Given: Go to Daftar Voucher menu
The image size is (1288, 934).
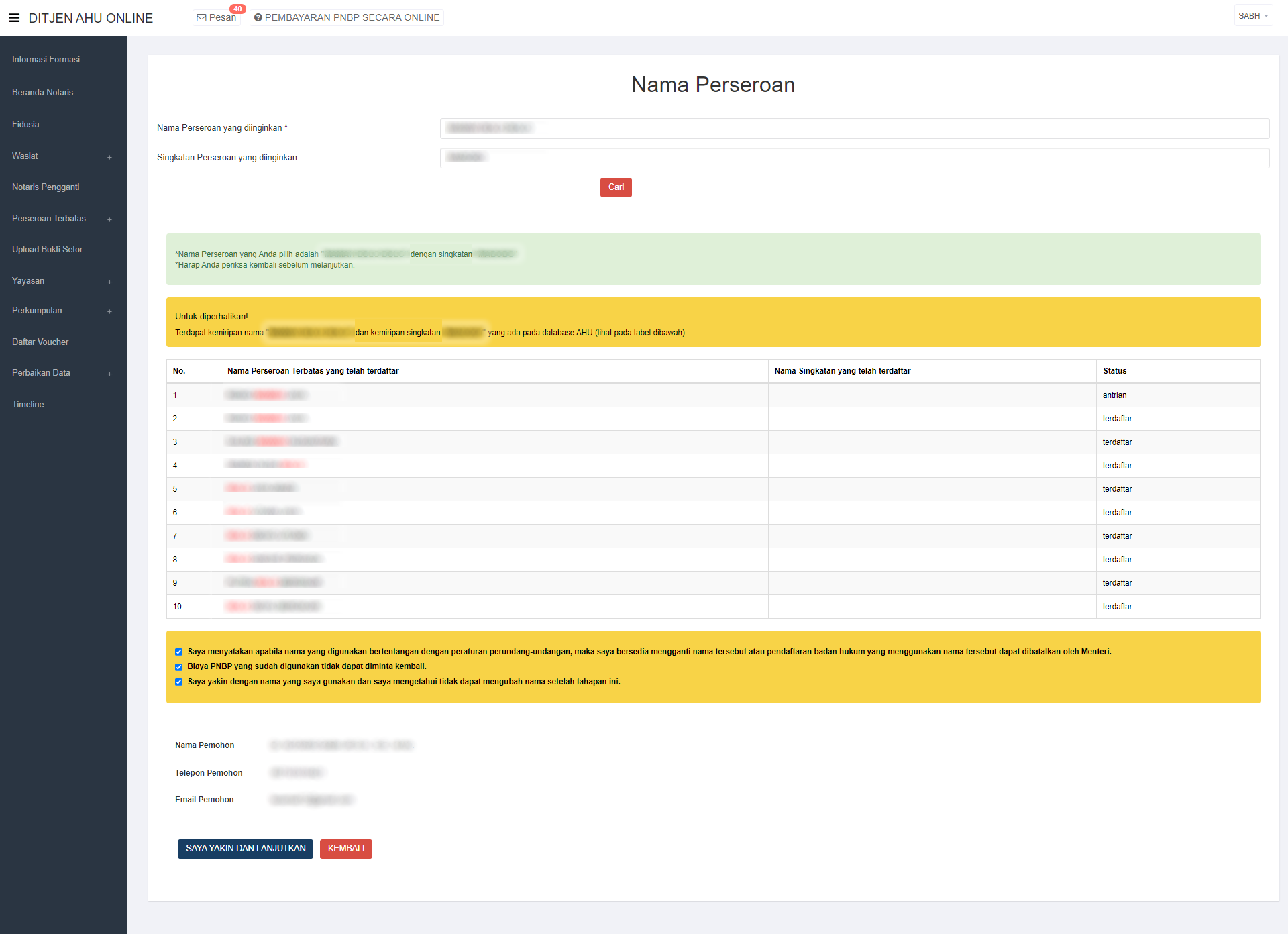Looking at the screenshot, I should click(40, 342).
